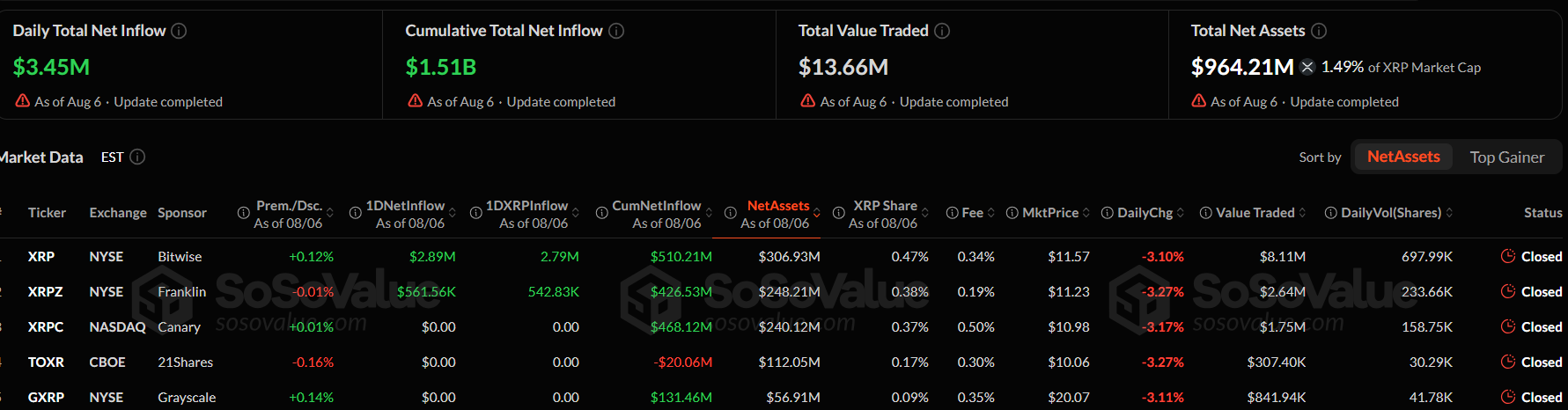
Task: Click the Closed status clock icon for XRP
Action: [x=1508, y=256]
